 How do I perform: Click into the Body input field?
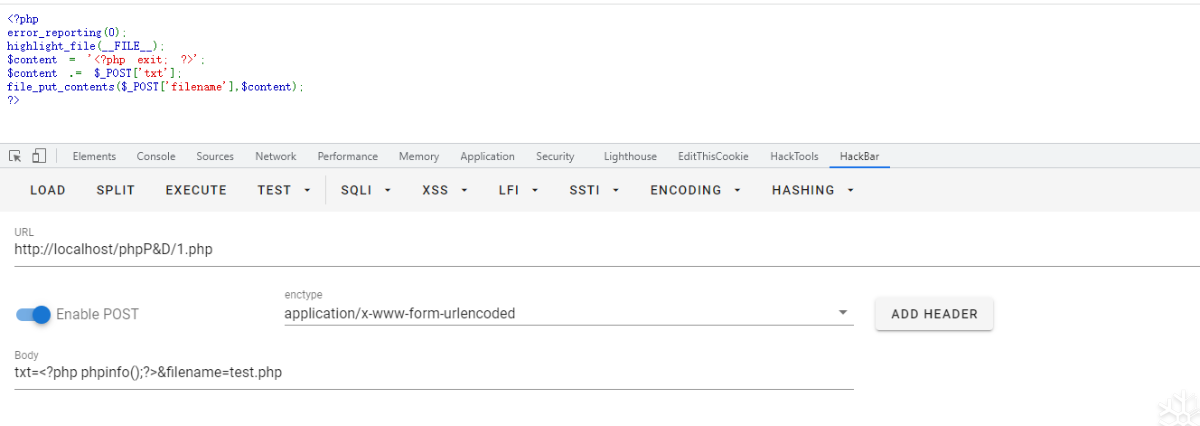[434, 373]
